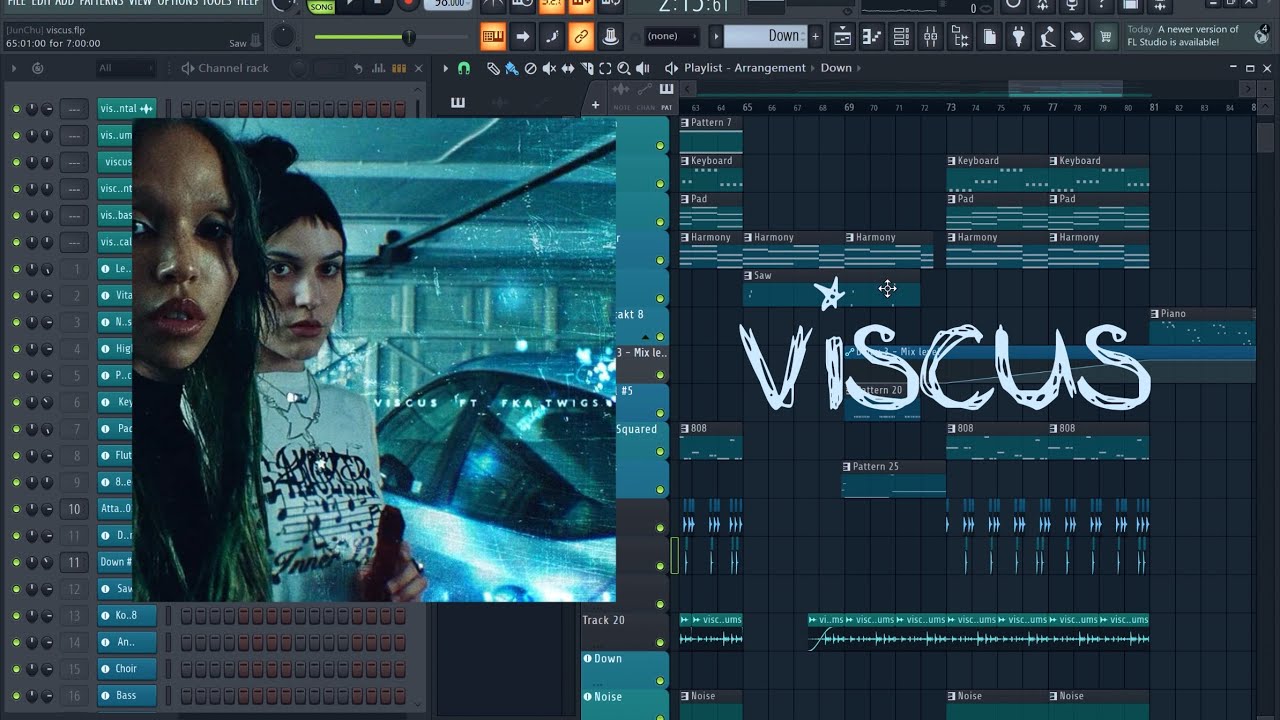Select the Choir channel button
This screenshot has height=720, width=1280.
pyautogui.click(x=127, y=669)
